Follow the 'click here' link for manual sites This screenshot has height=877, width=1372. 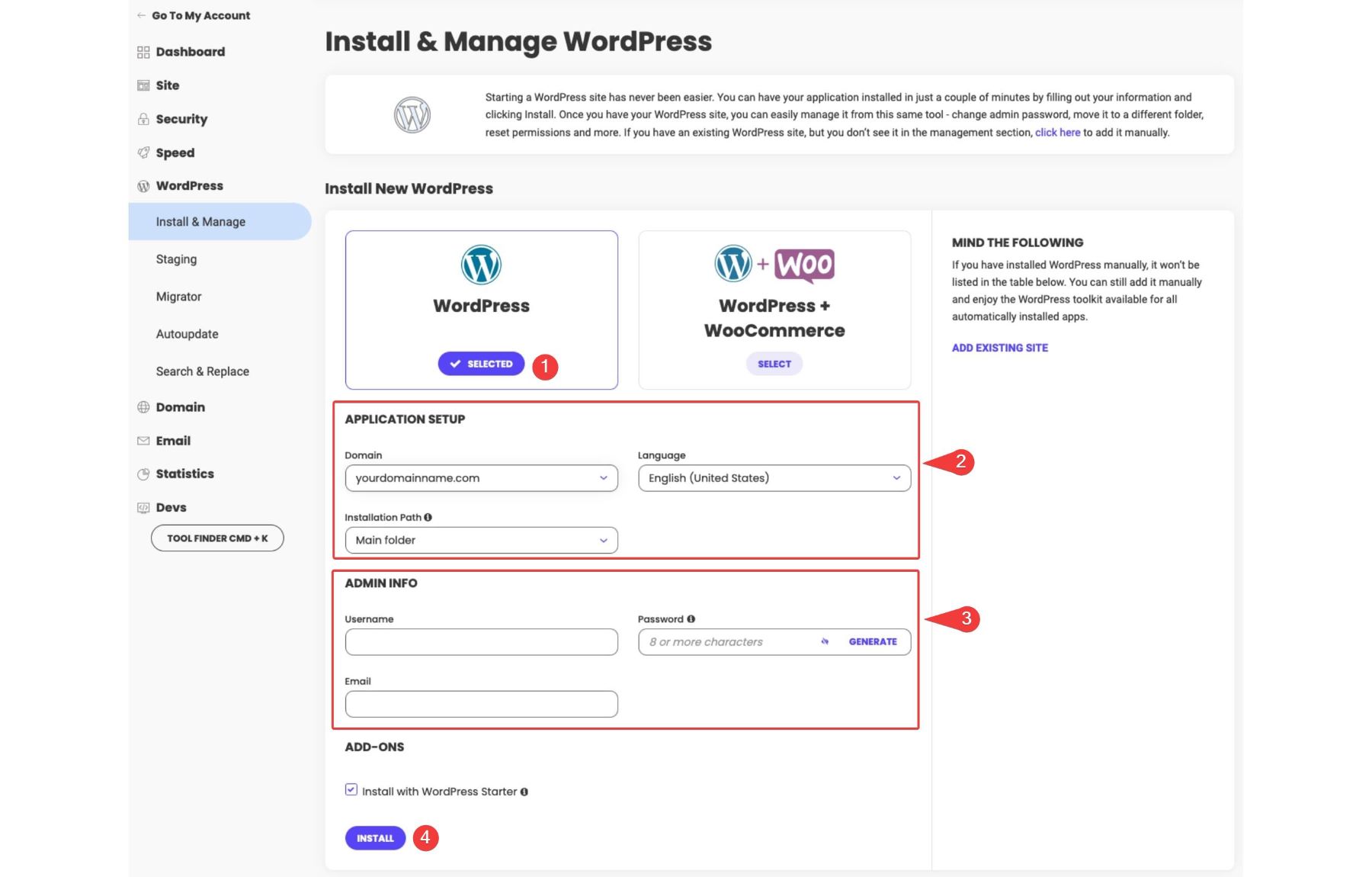pos(1056,131)
